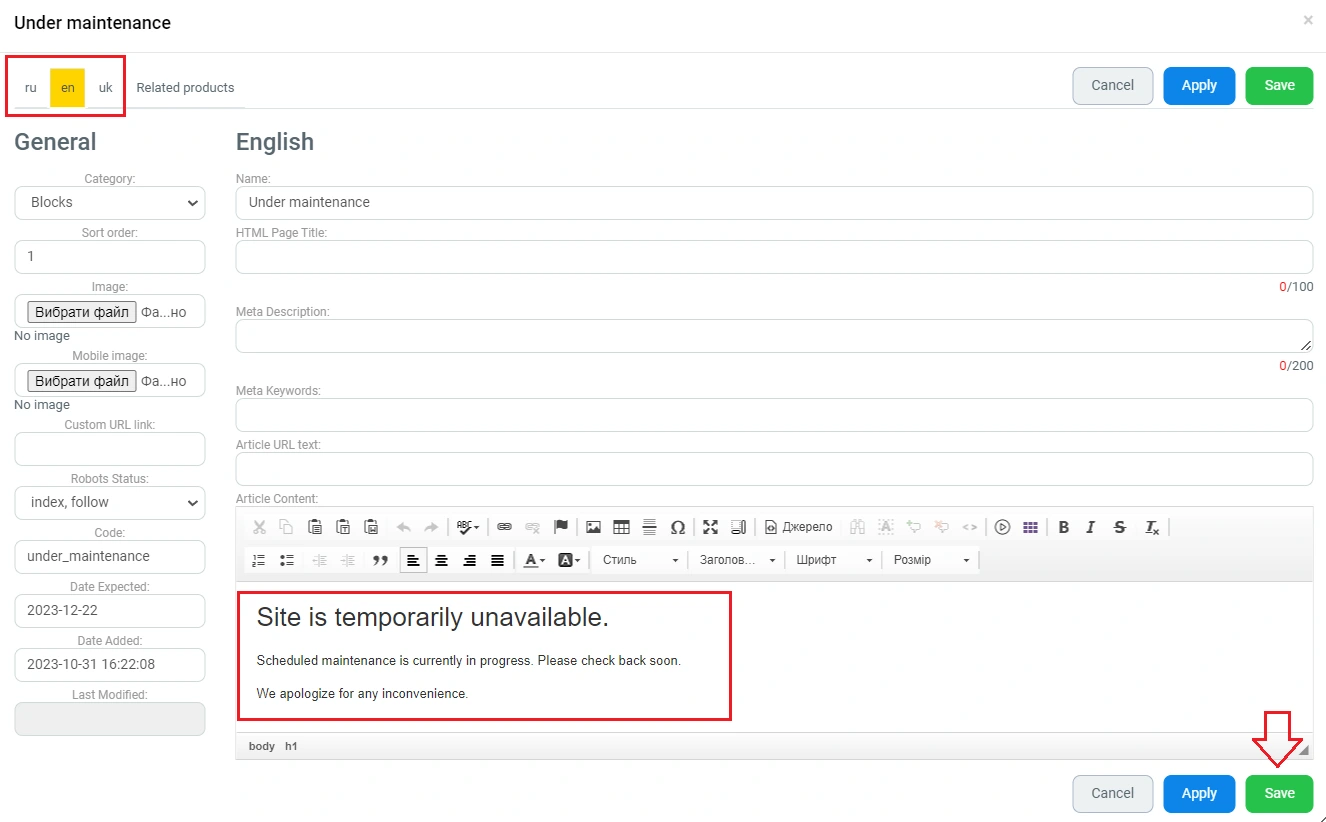Viewport: 1326px width, 822px height.
Task: Toggle Italic formatting
Action: (x=1091, y=527)
